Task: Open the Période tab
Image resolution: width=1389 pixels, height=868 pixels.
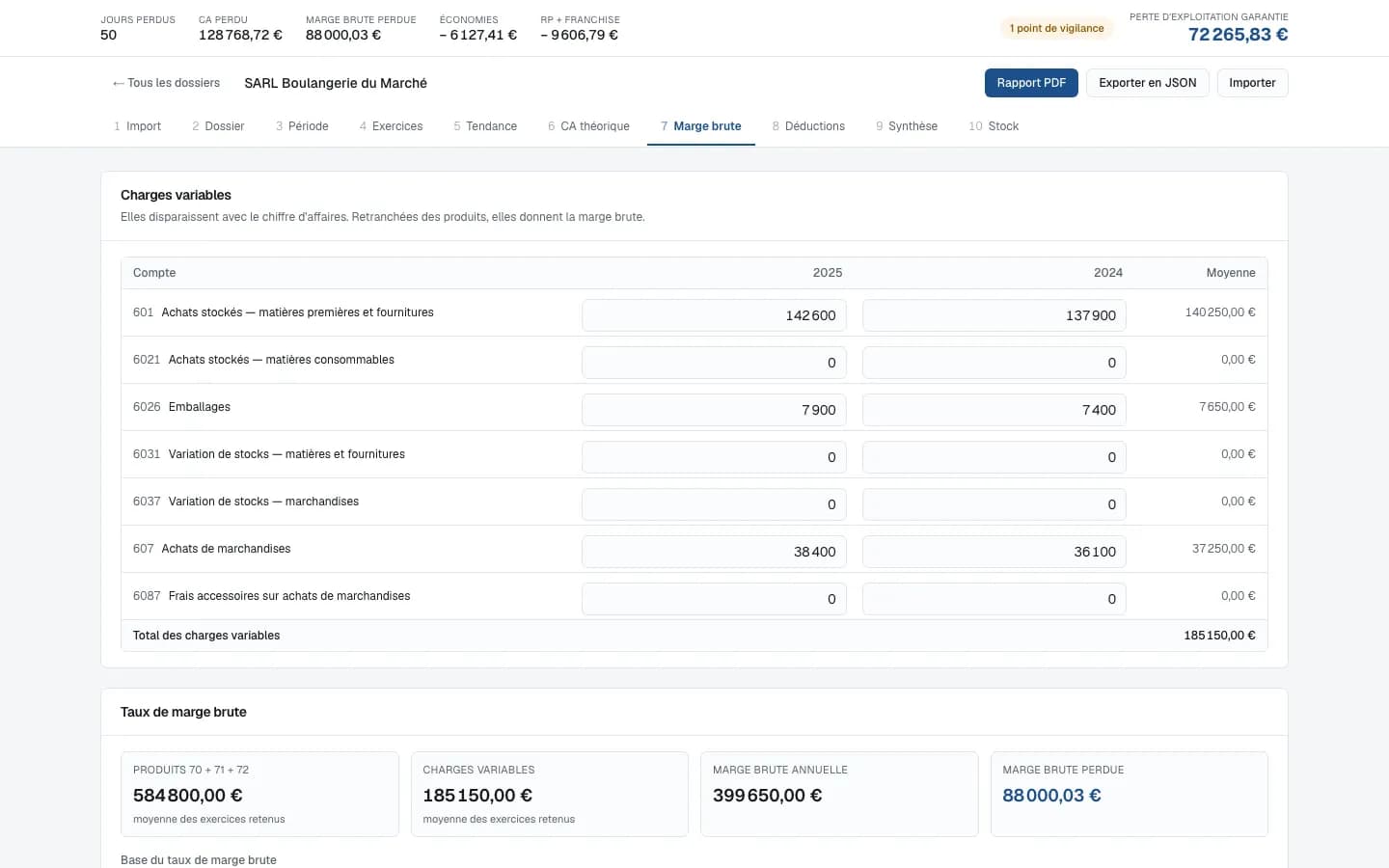Action: point(302,126)
